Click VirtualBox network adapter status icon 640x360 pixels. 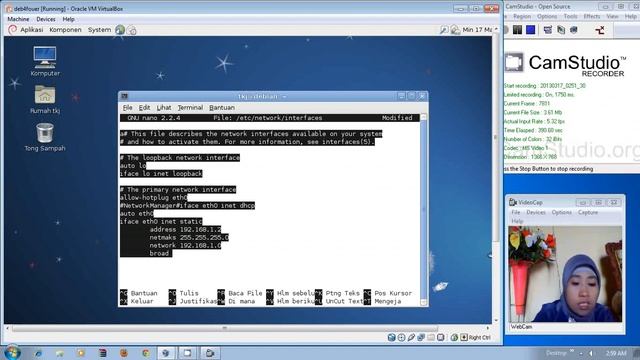tap(421, 337)
